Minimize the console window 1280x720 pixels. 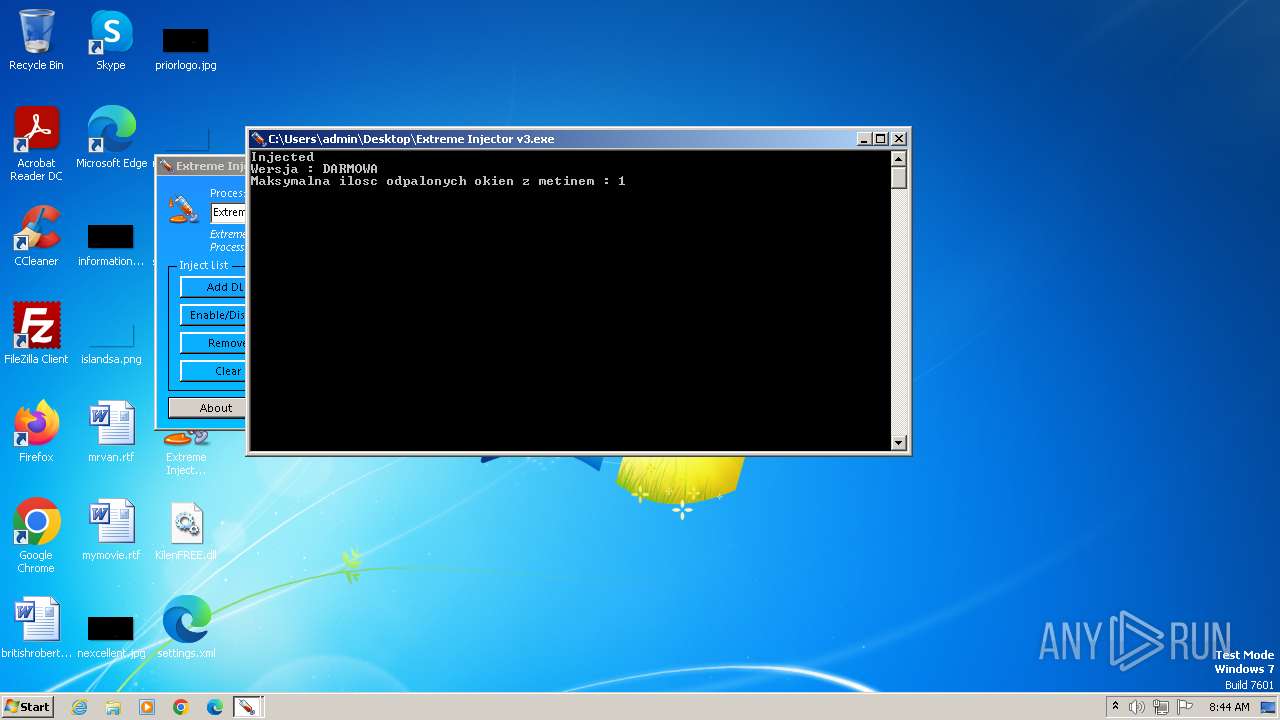click(865, 139)
